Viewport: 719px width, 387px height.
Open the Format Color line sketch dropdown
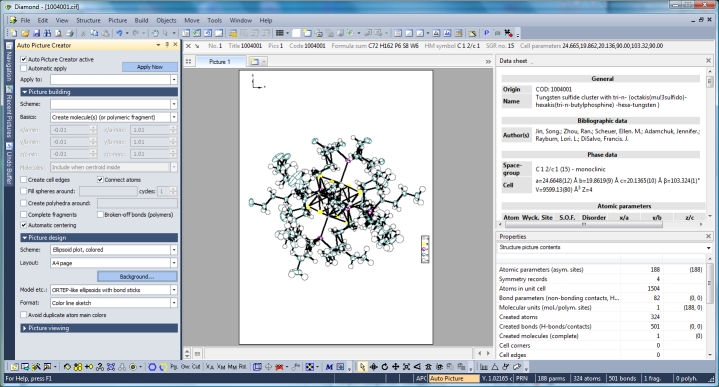pyautogui.click(x=174, y=303)
